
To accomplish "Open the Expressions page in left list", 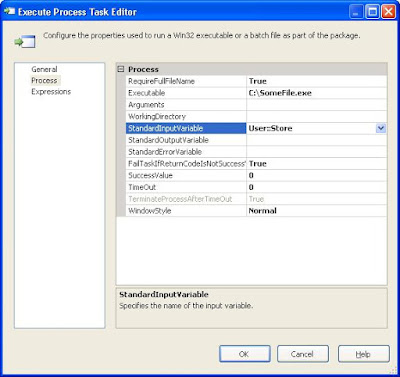I will point(51,92).
